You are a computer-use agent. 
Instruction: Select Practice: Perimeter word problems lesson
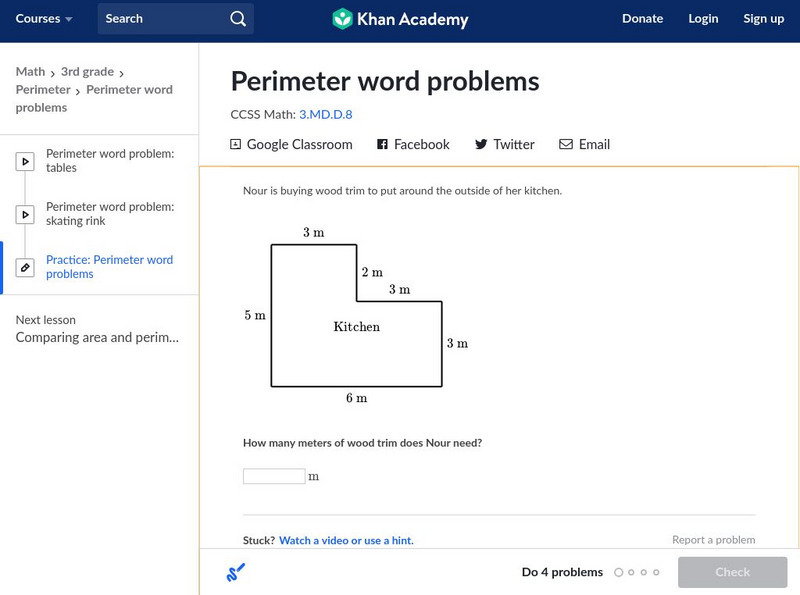(x=109, y=267)
